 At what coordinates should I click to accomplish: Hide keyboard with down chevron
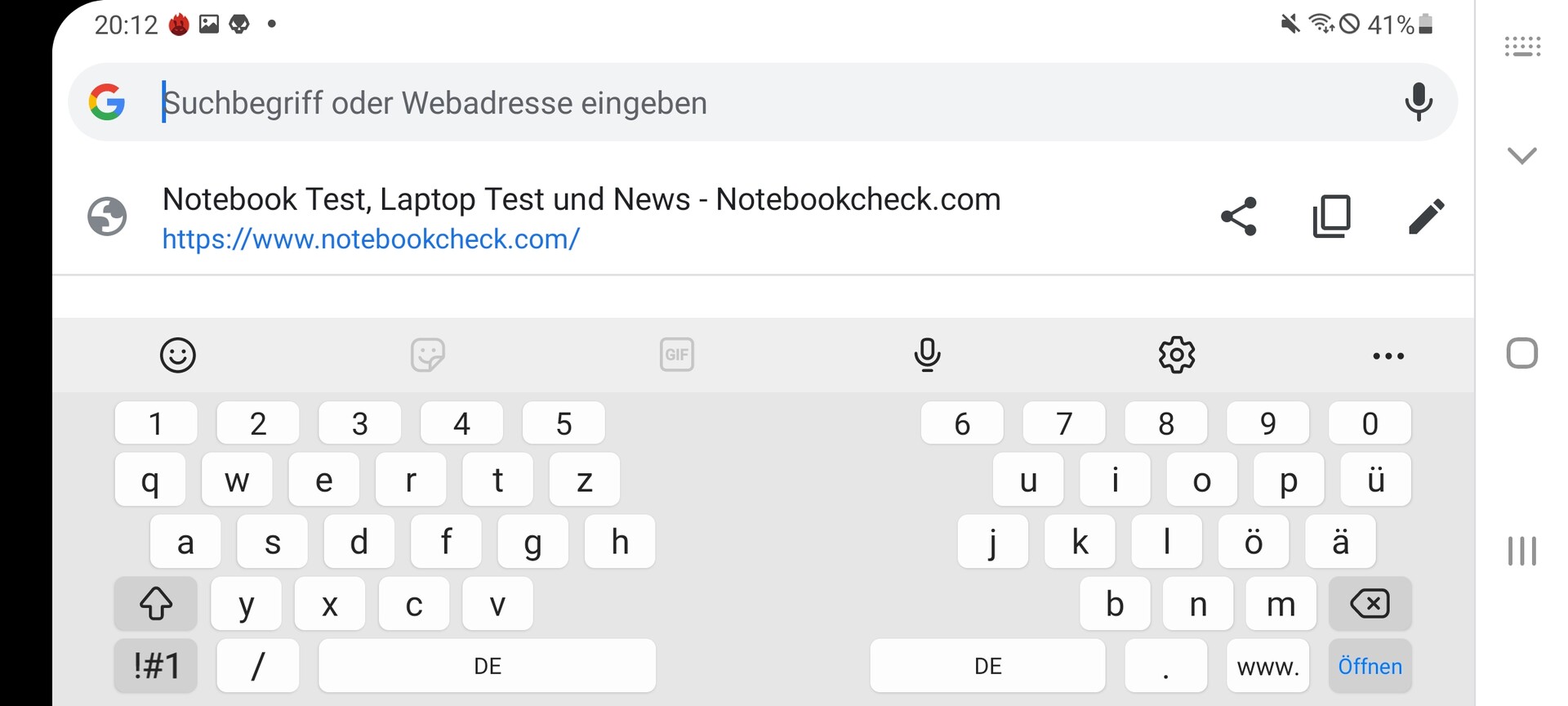1522,155
